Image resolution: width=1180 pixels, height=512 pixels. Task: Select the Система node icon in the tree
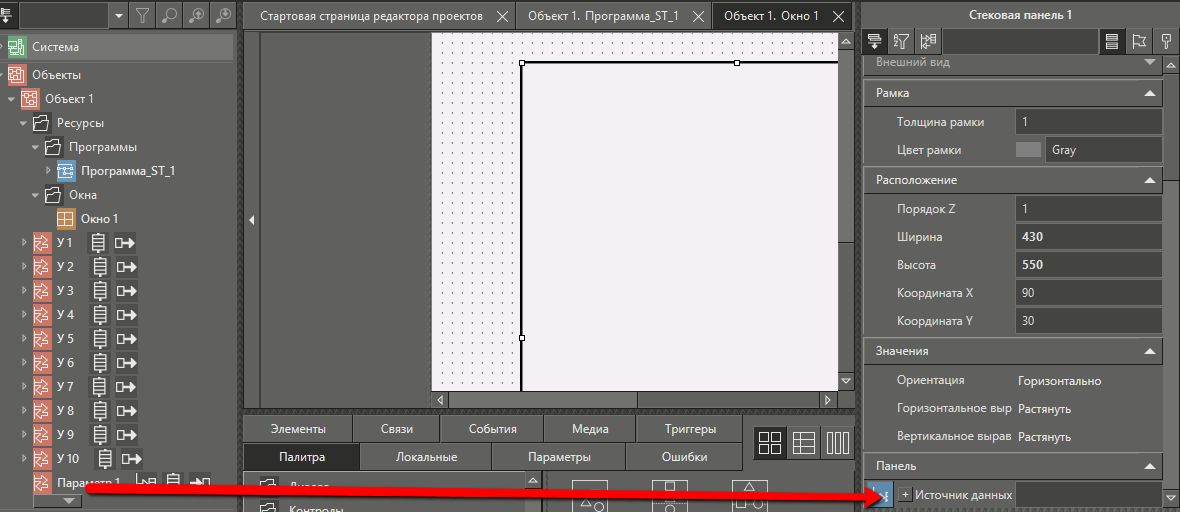(16, 47)
